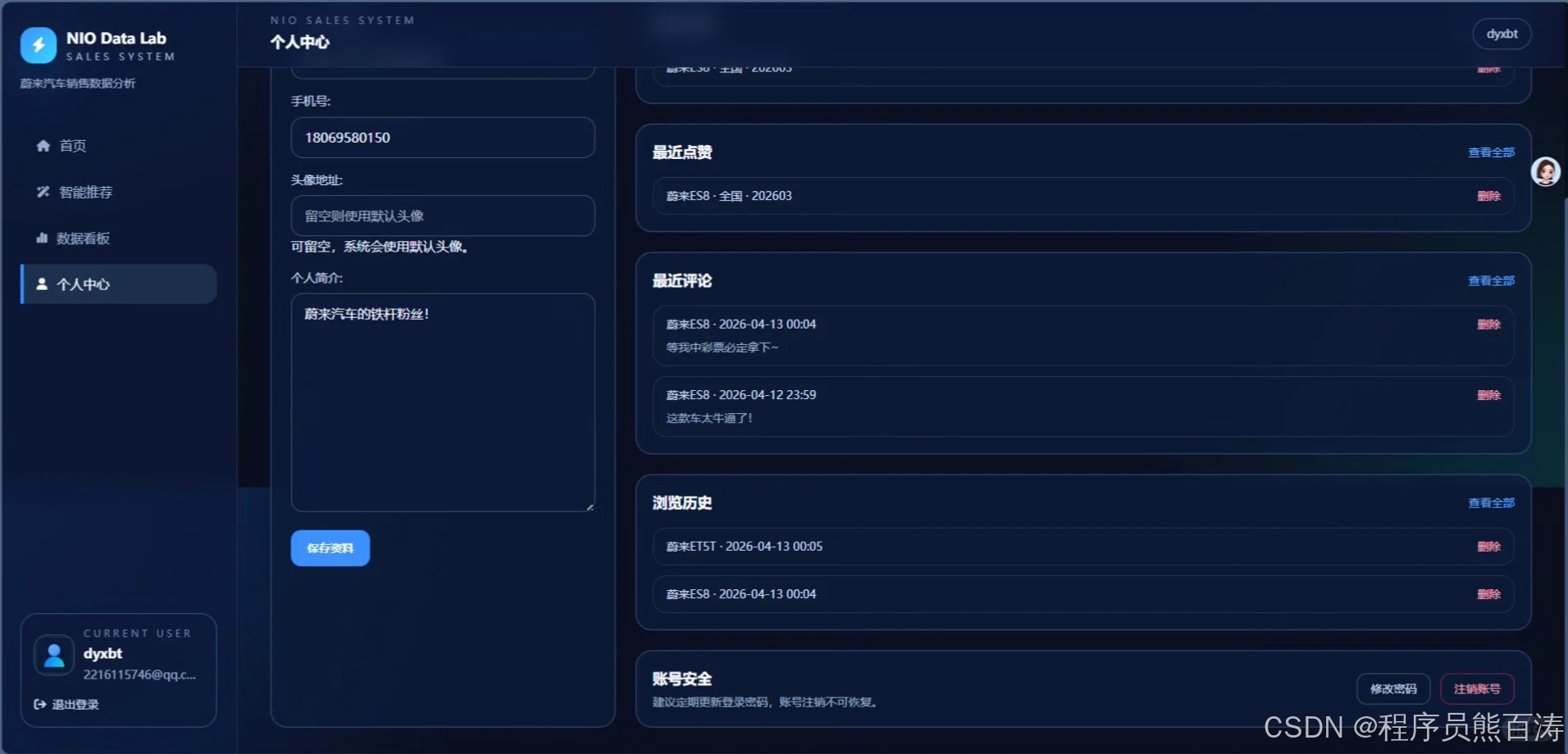Click the magic wand icon for 智能推荐
The width and height of the screenshot is (1568, 754).
(x=43, y=192)
